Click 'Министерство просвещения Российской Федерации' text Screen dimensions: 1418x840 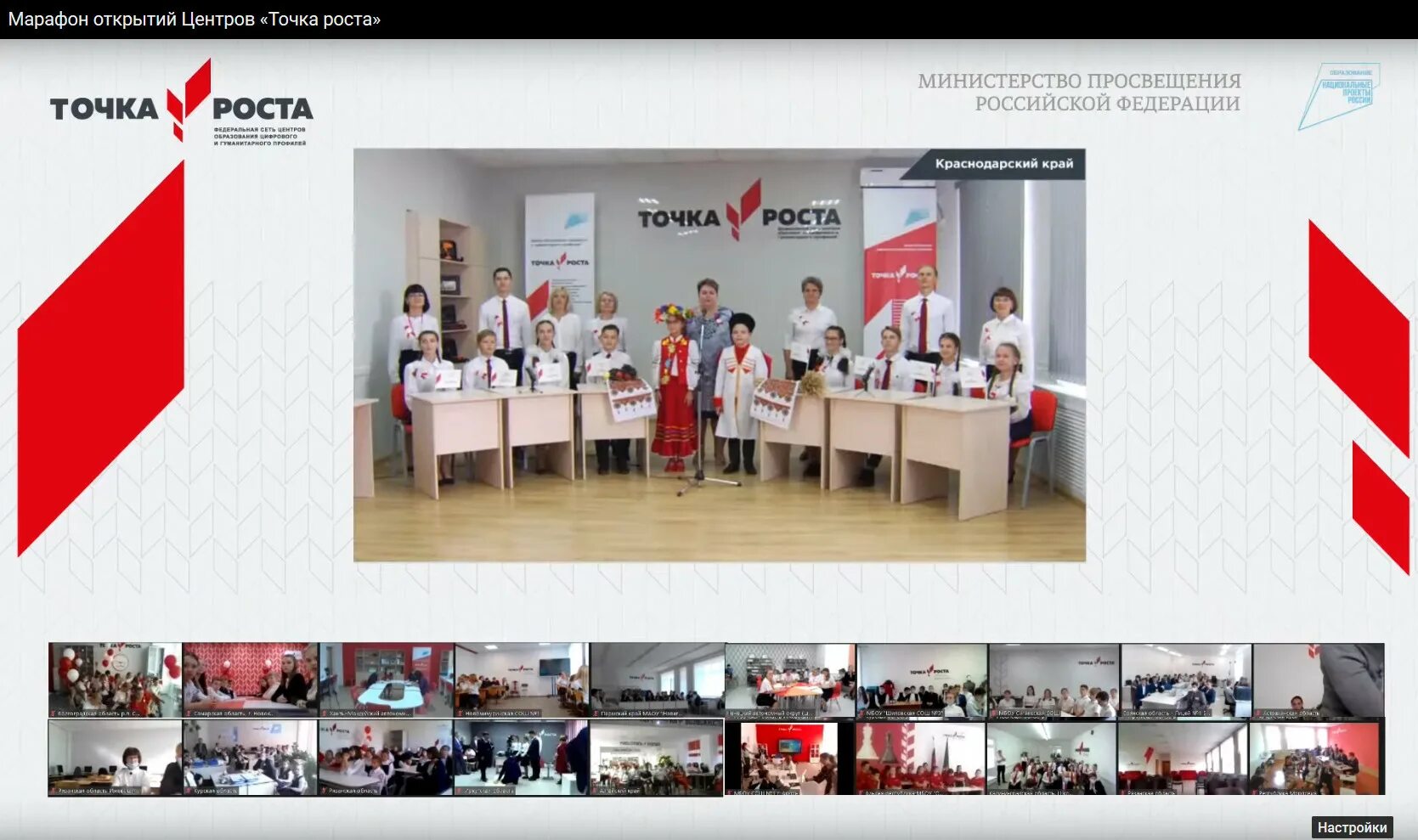1079,92
